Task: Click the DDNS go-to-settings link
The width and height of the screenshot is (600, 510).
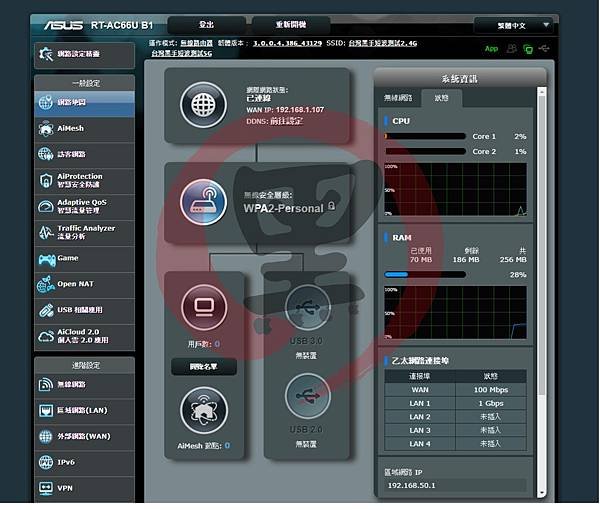Action: click(x=287, y=121)
